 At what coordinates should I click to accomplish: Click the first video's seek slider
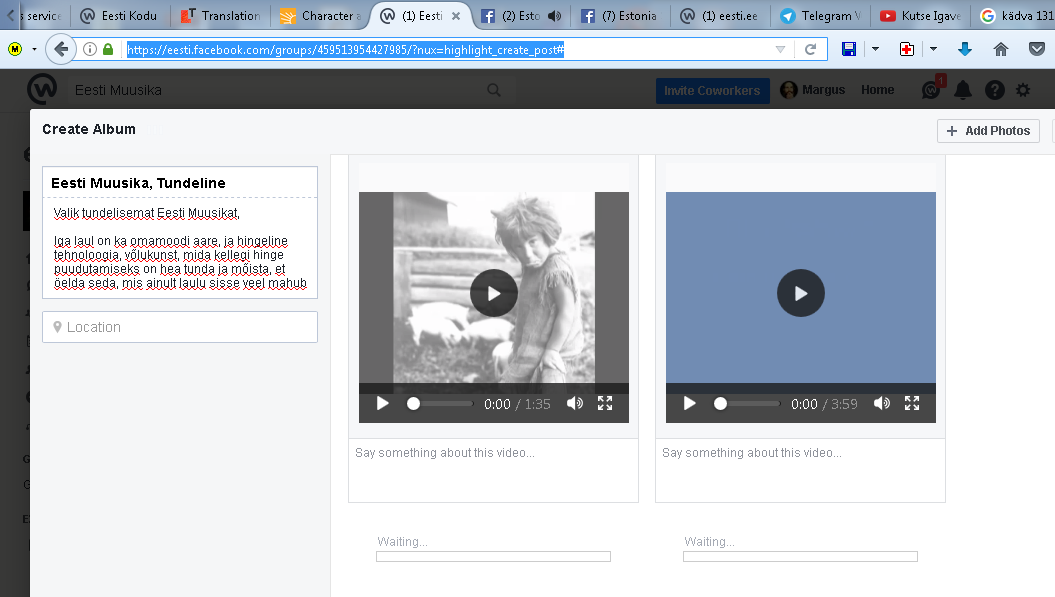441,404
